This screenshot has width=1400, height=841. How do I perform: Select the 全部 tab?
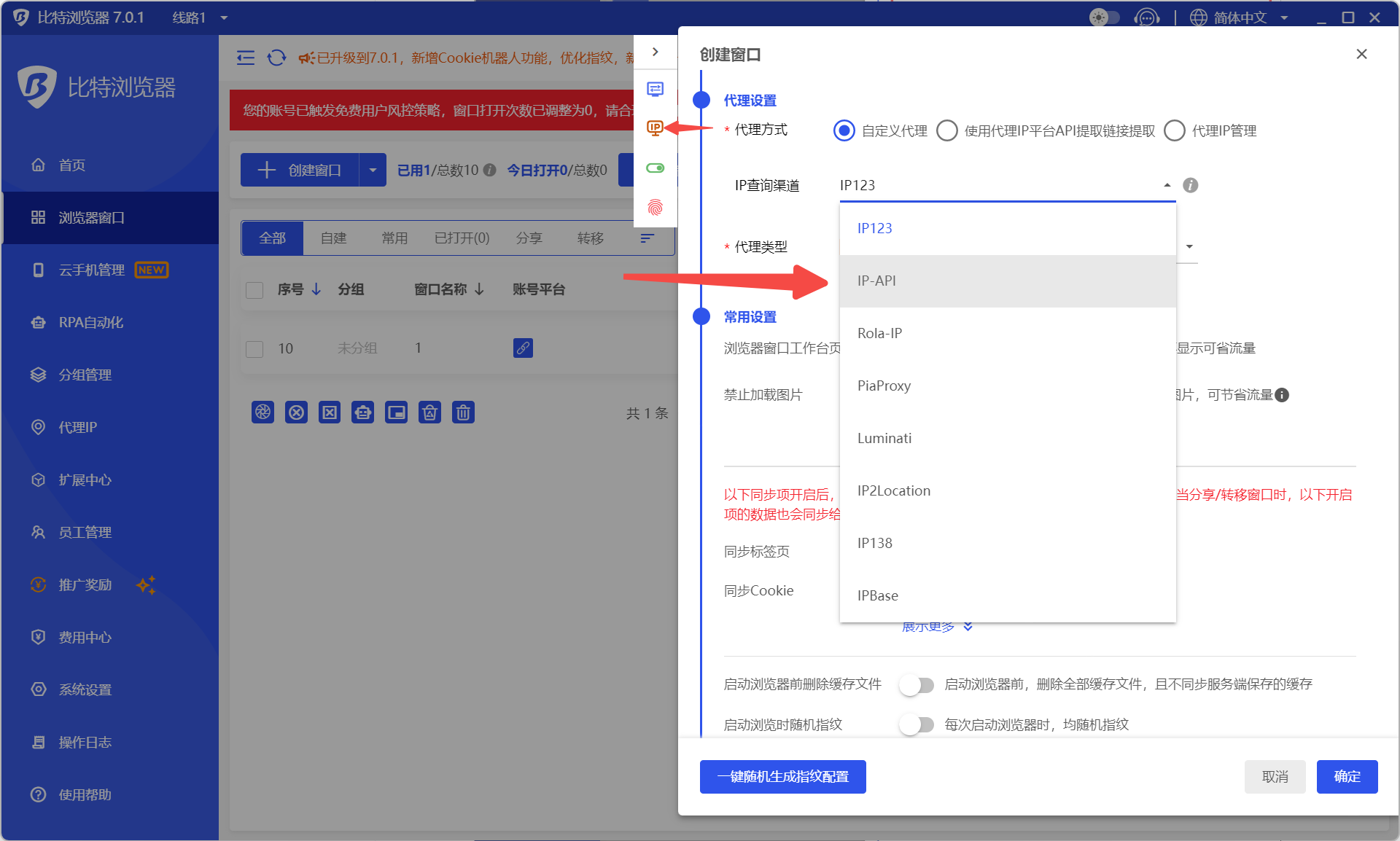273,238
